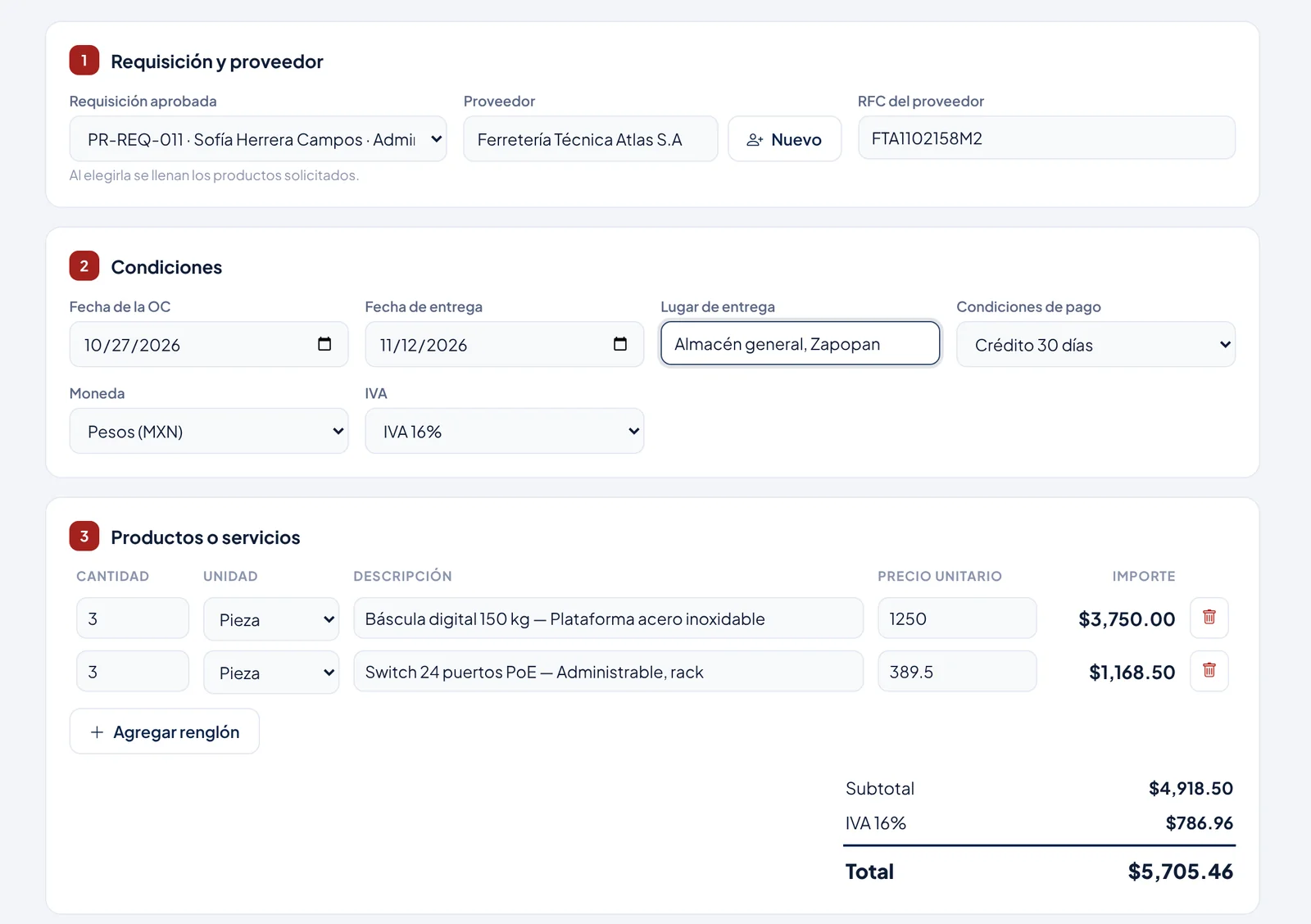Click Agregar renglón to add a line

(x=165, y=731)
